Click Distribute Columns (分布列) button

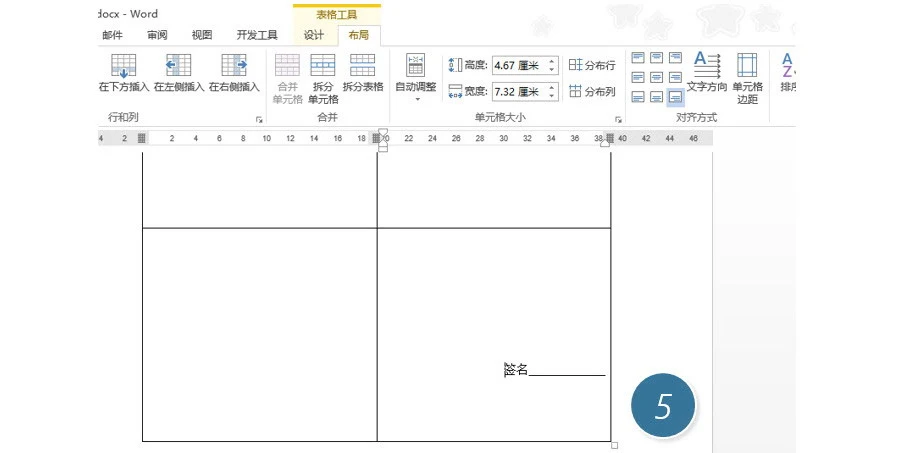(x=591, y=92)
